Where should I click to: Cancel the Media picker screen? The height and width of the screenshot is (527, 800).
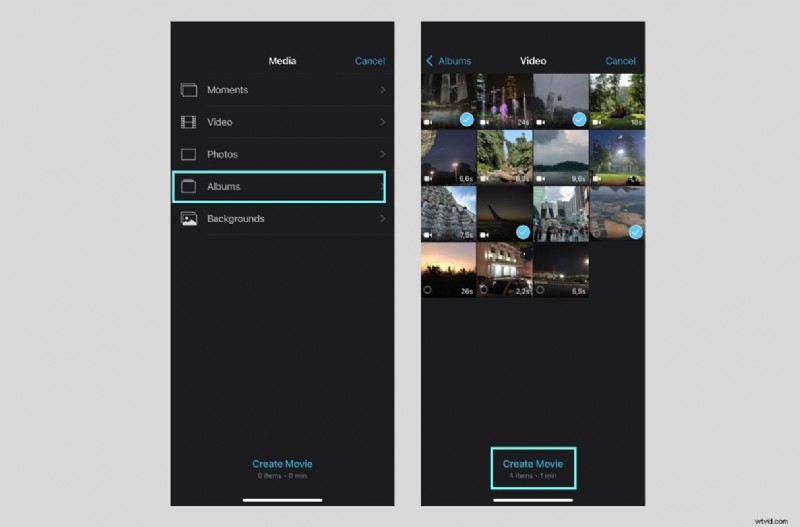[x=370, y=61]
